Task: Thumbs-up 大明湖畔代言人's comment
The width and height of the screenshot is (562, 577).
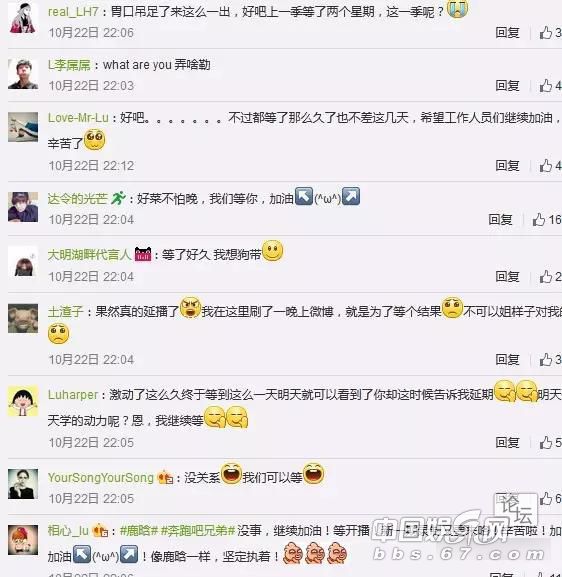Action: click(551, 277)
